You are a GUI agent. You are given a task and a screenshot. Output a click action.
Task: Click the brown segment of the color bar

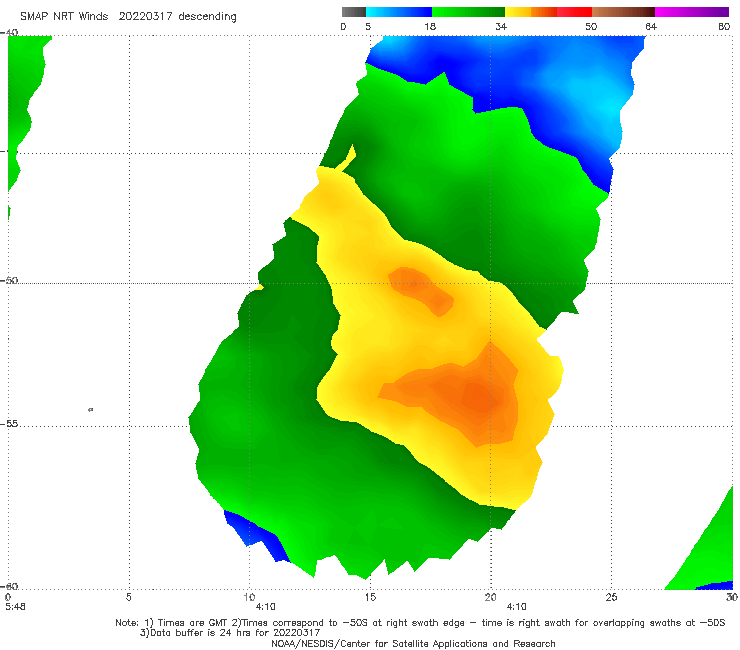click(623, 12)
